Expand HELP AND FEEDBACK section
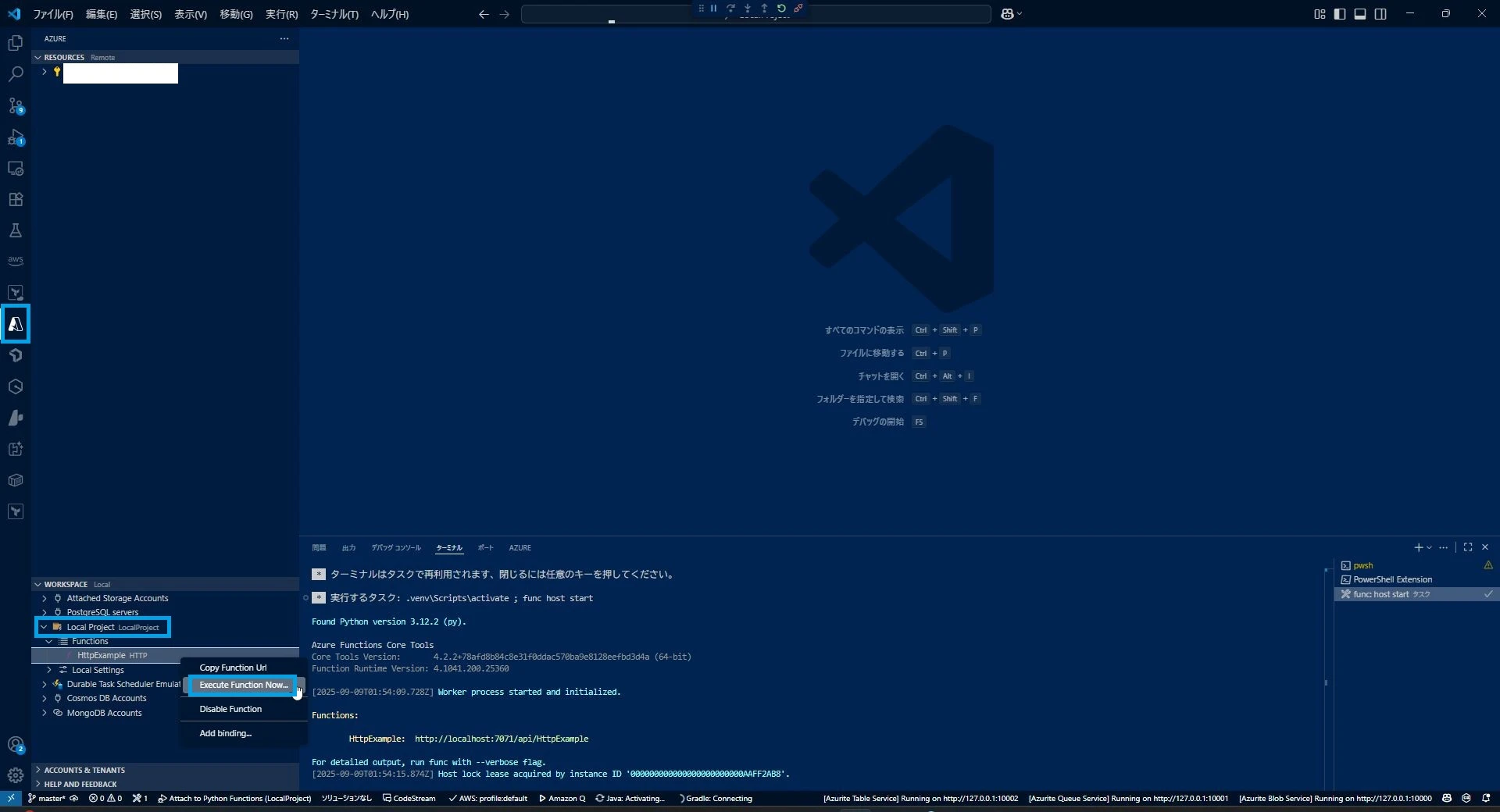This screenshot has width=1500, height=812. pos(165,784)
